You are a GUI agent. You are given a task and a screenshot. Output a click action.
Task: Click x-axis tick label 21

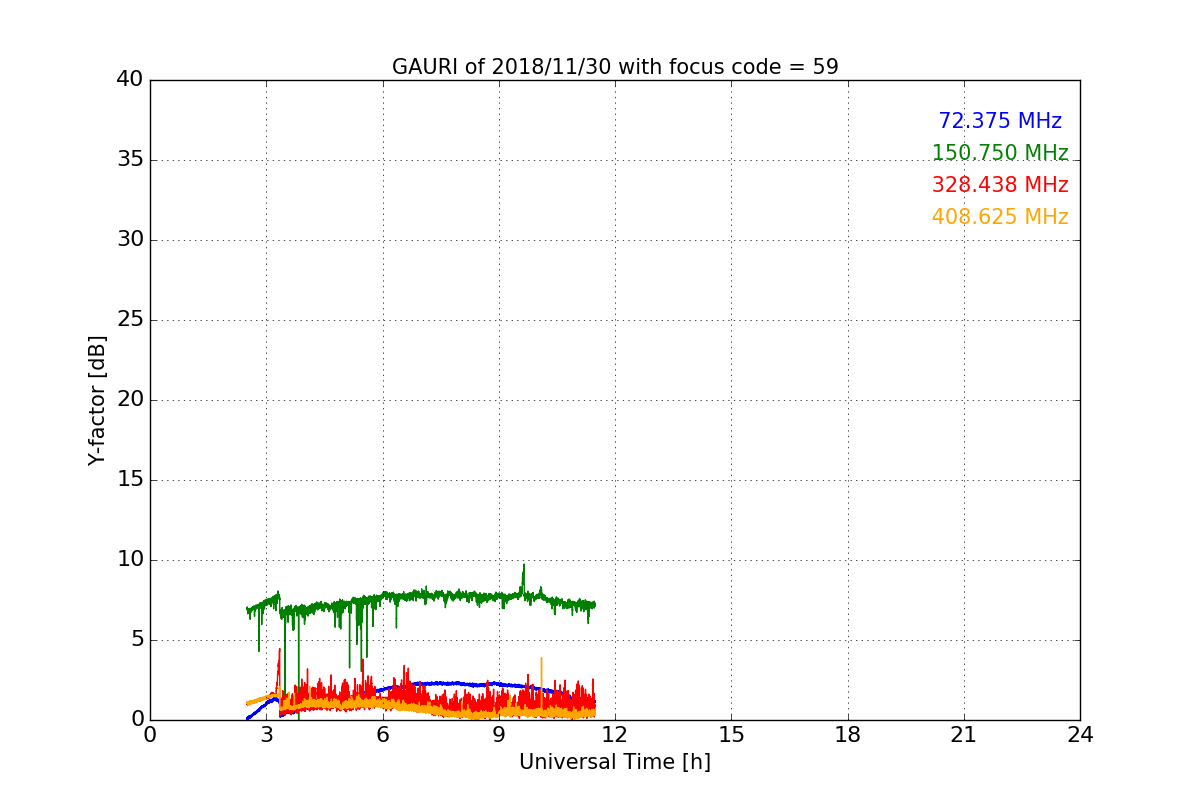click(964, 735)
